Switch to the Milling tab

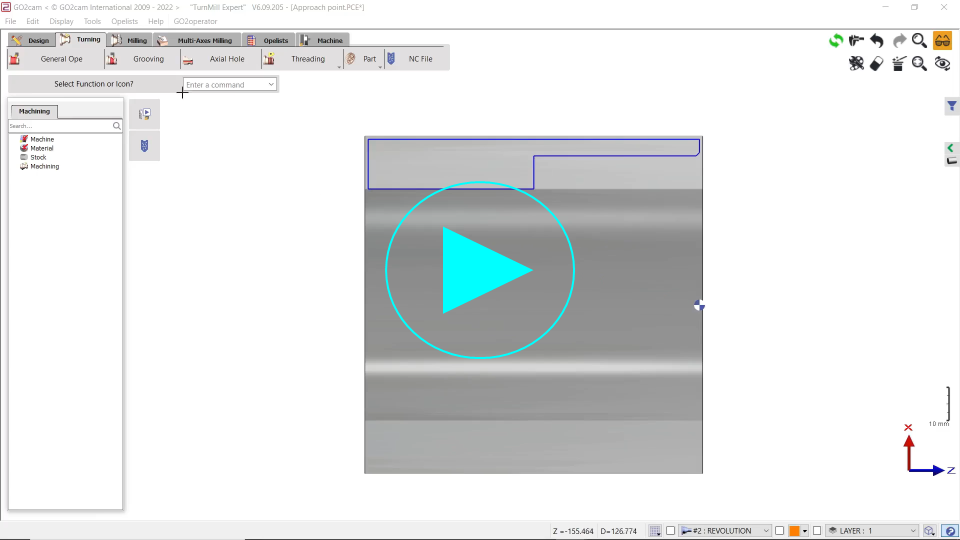click(129, 40)
